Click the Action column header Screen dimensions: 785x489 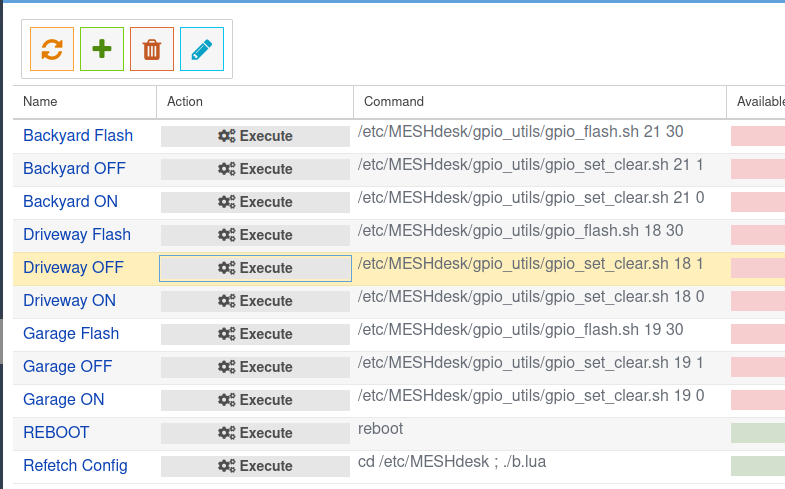(x=185, y=102)
